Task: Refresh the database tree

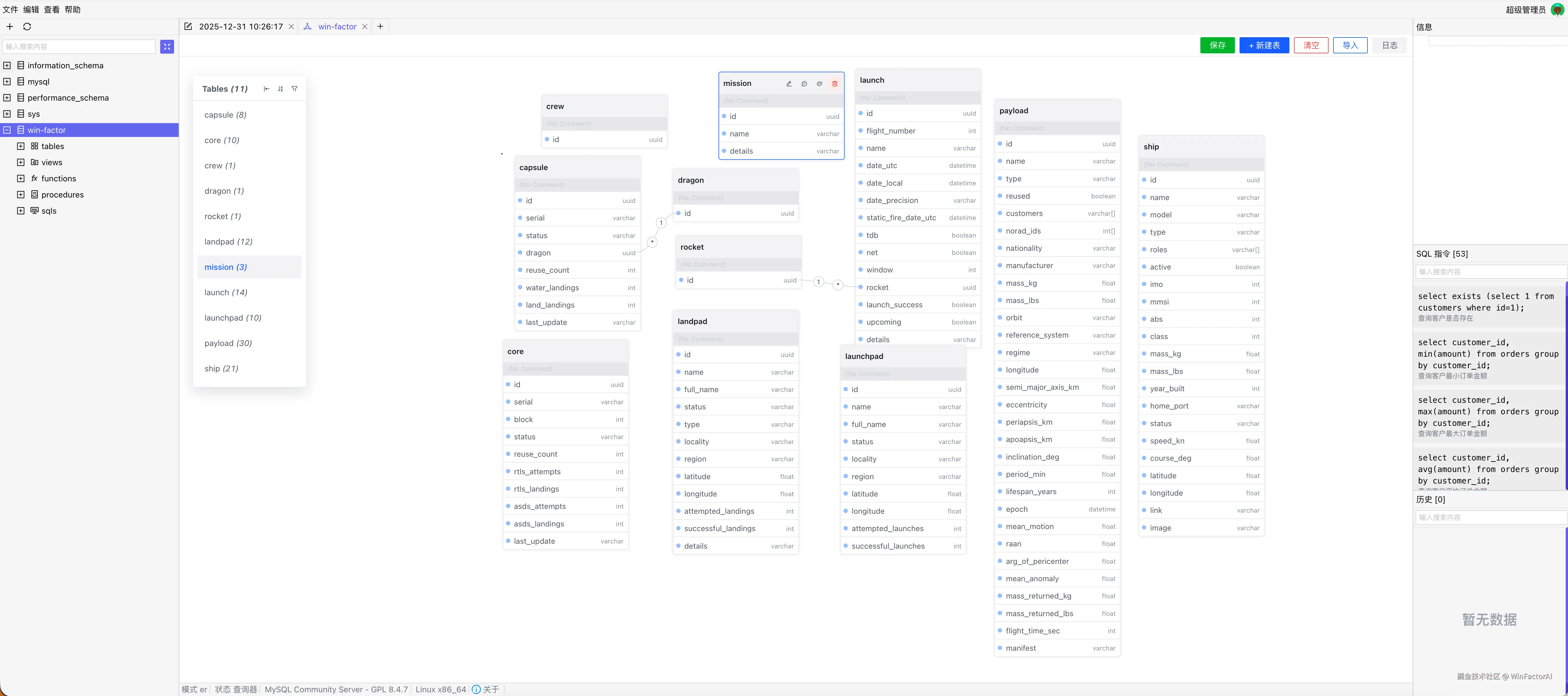Action: pyautogui.click(x=27, y=27)
